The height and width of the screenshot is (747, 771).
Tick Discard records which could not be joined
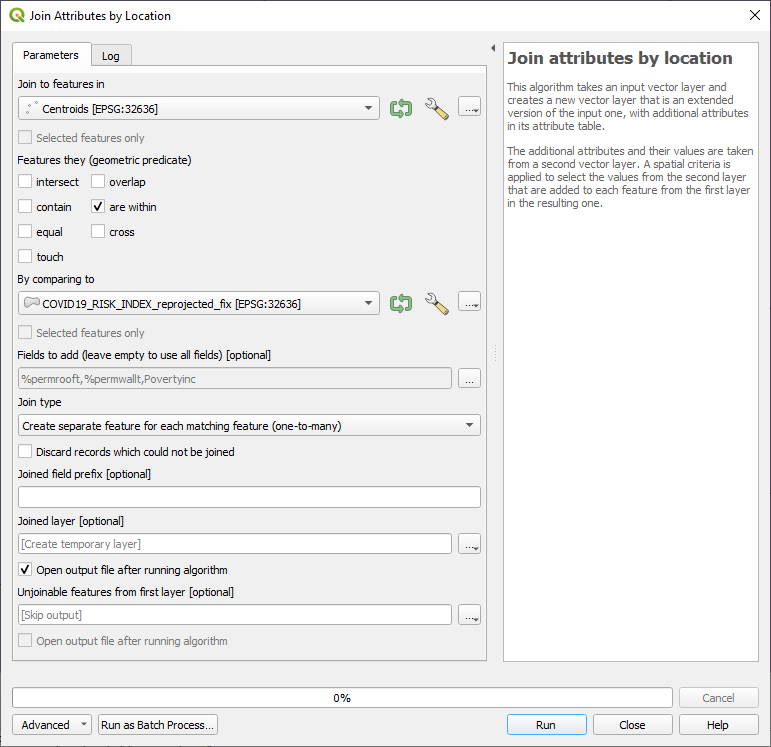[26, 452]
